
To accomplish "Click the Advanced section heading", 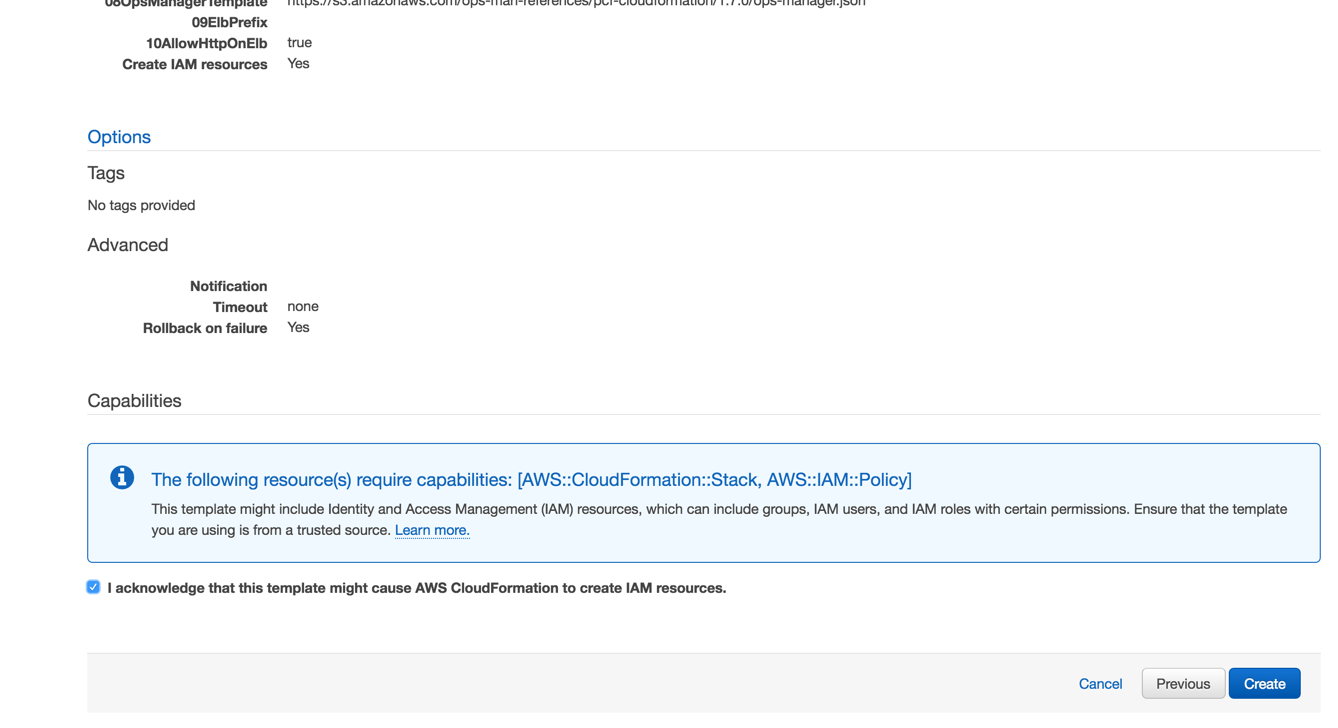I will 128,245.
